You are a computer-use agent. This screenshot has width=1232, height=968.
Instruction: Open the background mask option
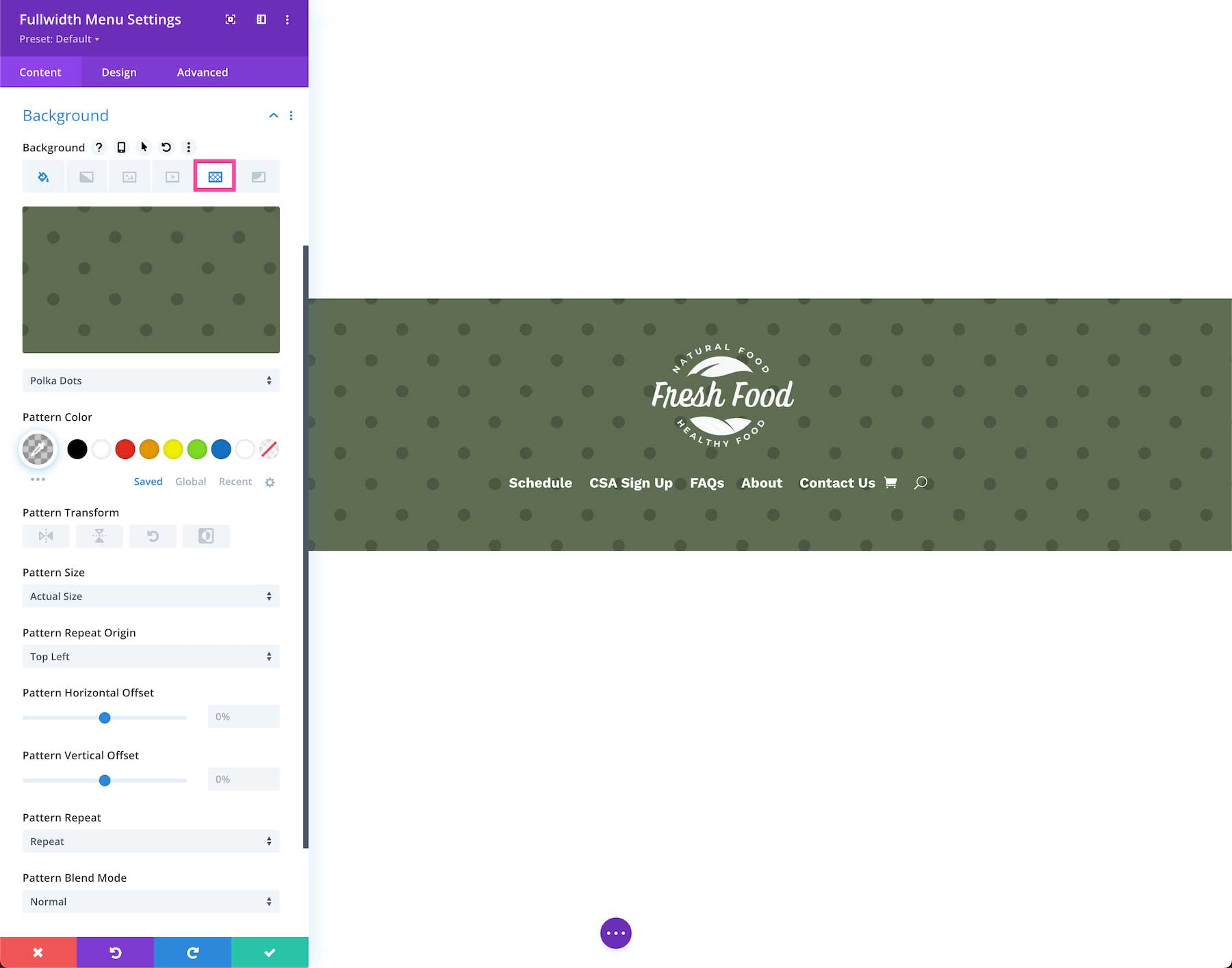(258, 176)
